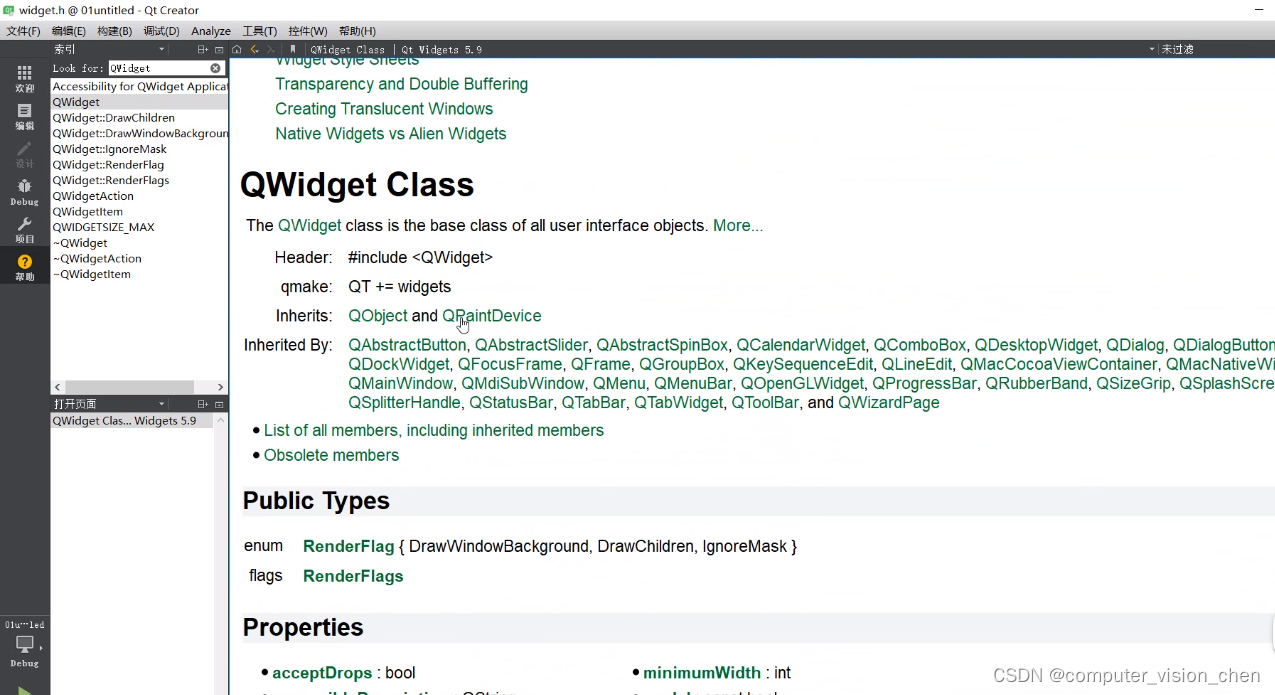Select QWidget::DrawChildren in the index
This screenshot has height=695, width=1275.
[x=140, y=118]
